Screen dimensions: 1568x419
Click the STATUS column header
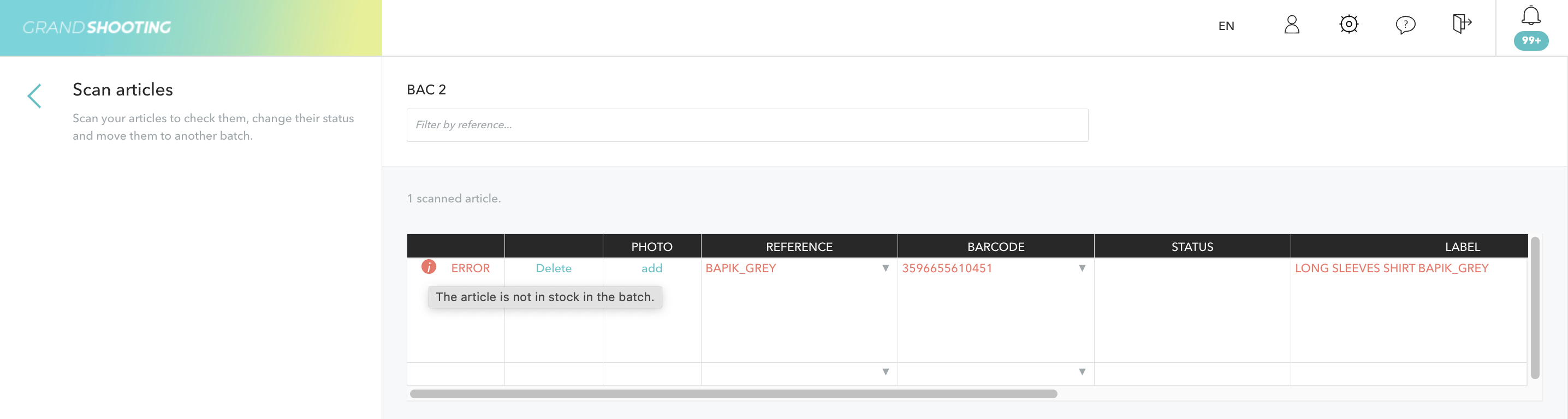point(1192,247)
